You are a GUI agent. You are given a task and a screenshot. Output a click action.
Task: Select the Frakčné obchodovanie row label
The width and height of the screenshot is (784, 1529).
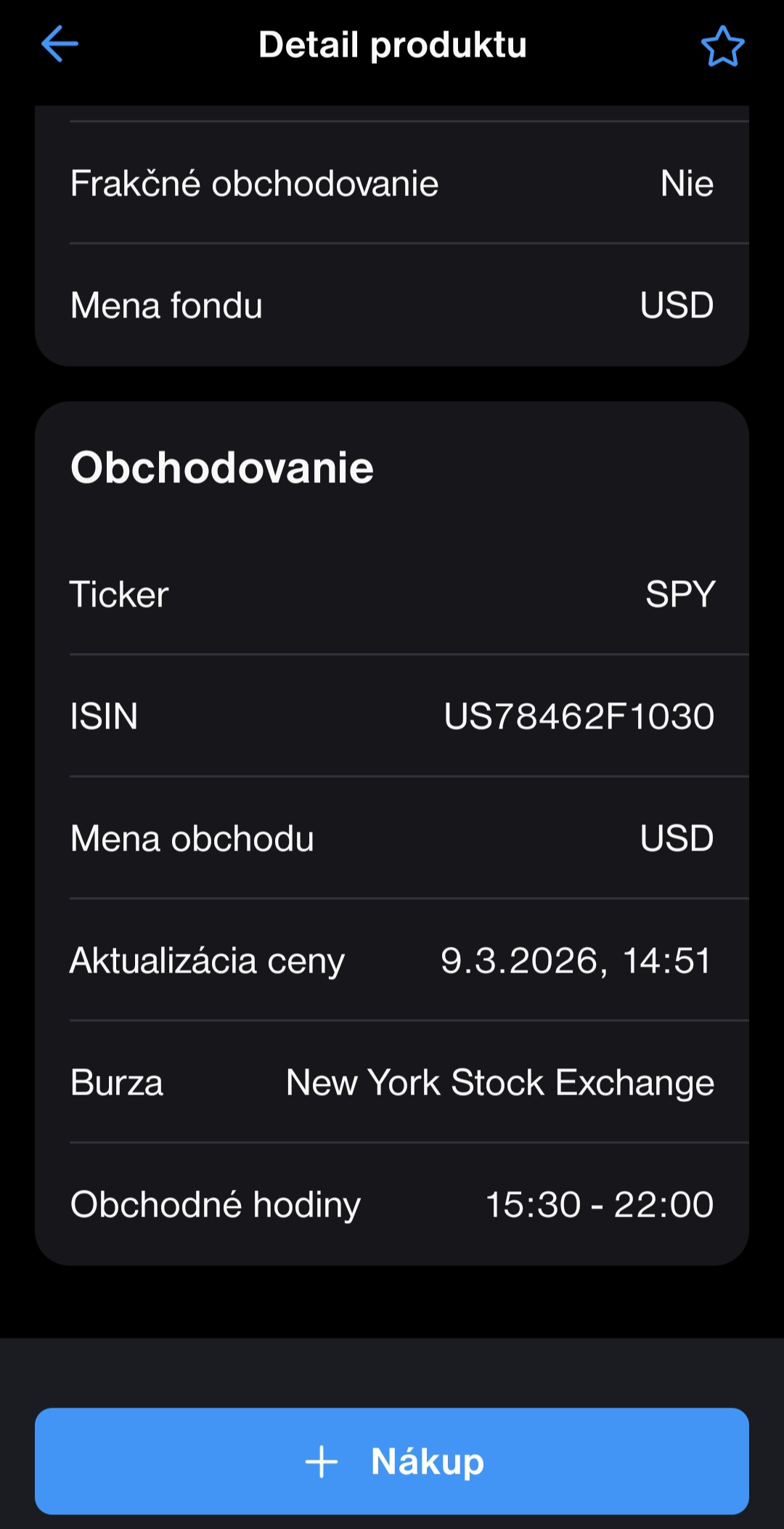point(254,183)
